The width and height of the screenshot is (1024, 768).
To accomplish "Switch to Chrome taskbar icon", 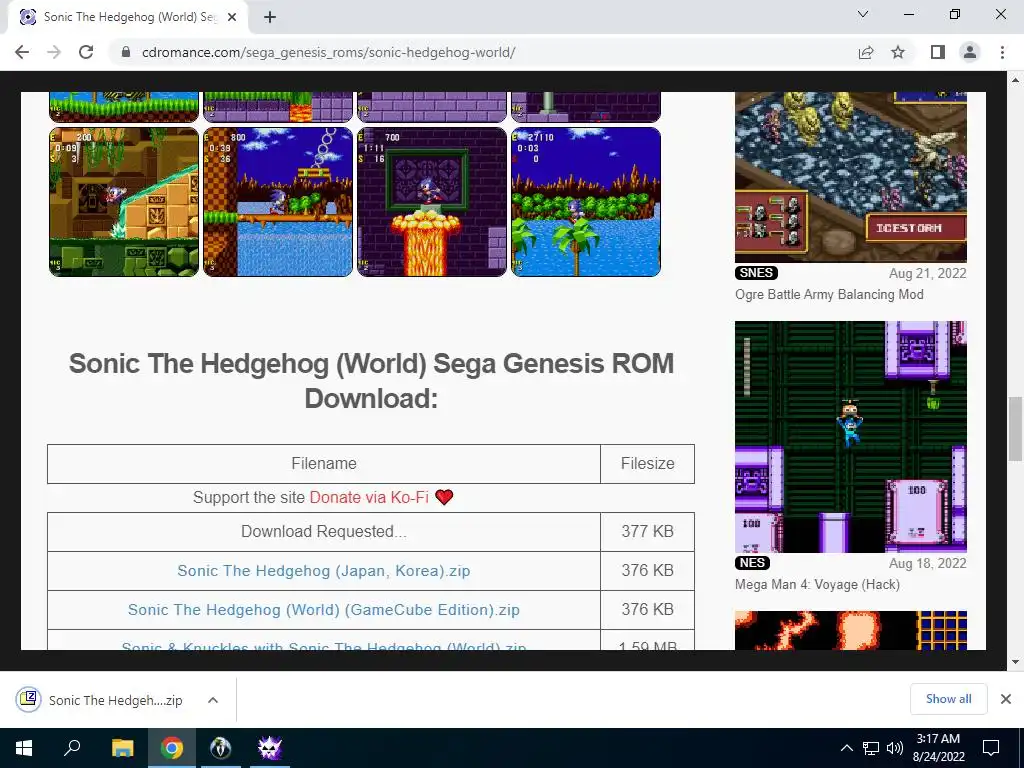I will tap(172, 748).
